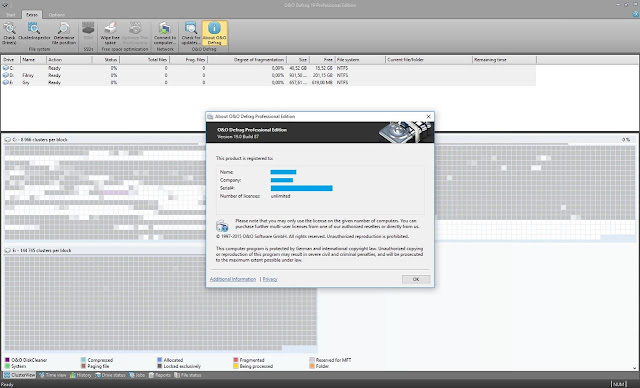Click the About O&O Defrag ribbon icon
640x388 pixels.
pos(214,33)
